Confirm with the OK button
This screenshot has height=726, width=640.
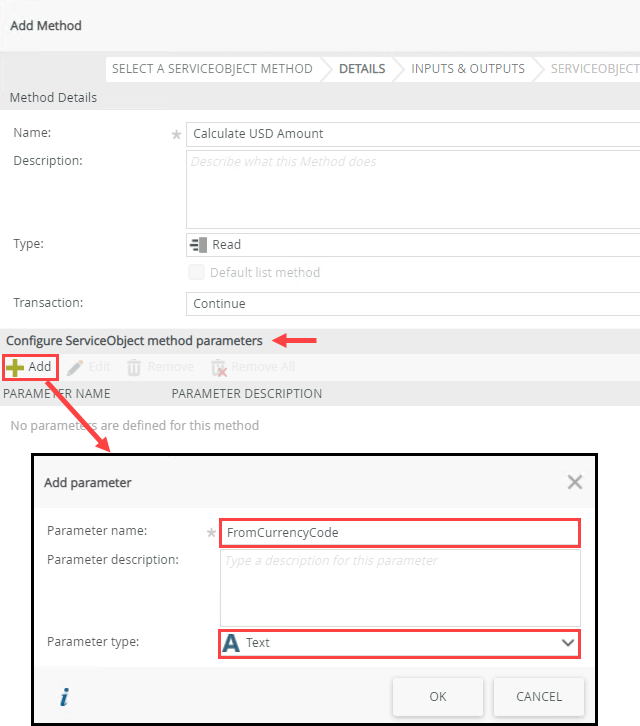pos(438,696)
